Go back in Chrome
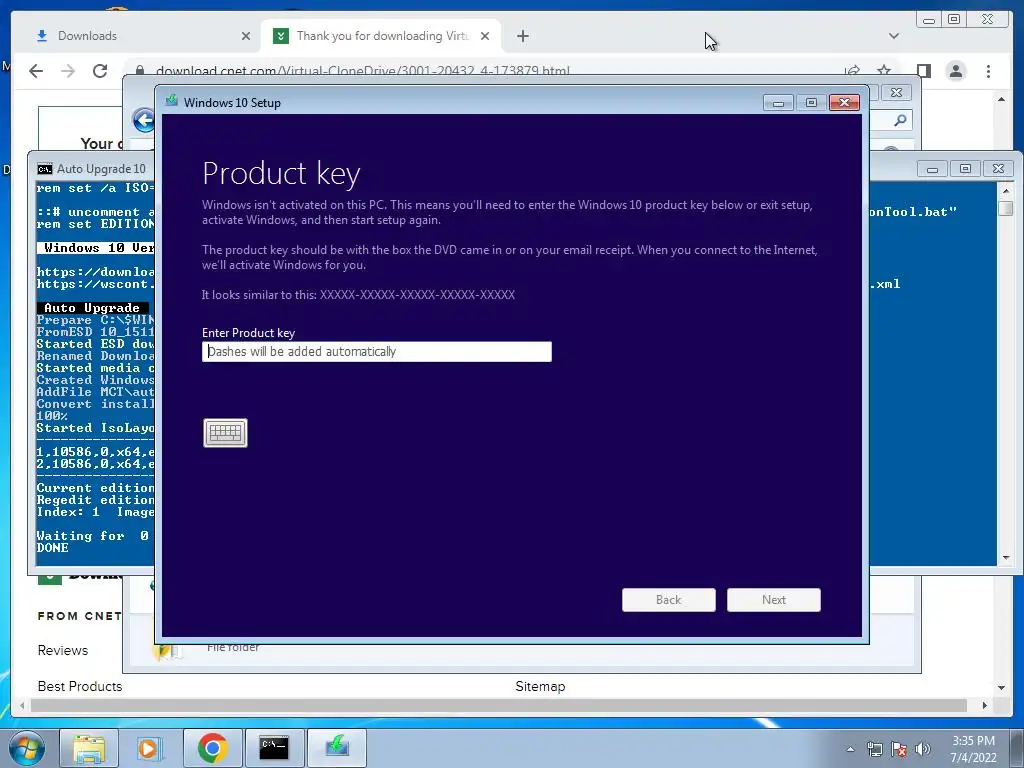The image size is (1024, 768). coord(36,71)
